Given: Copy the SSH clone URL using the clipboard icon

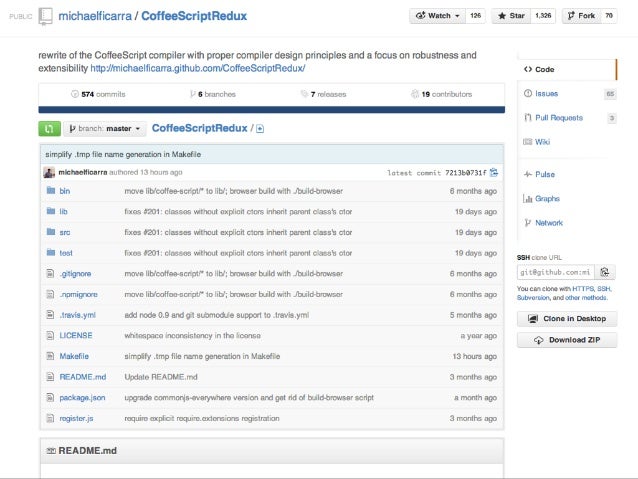Looking at the screenshot, I should pyautogui.click(x=605, y=272).
